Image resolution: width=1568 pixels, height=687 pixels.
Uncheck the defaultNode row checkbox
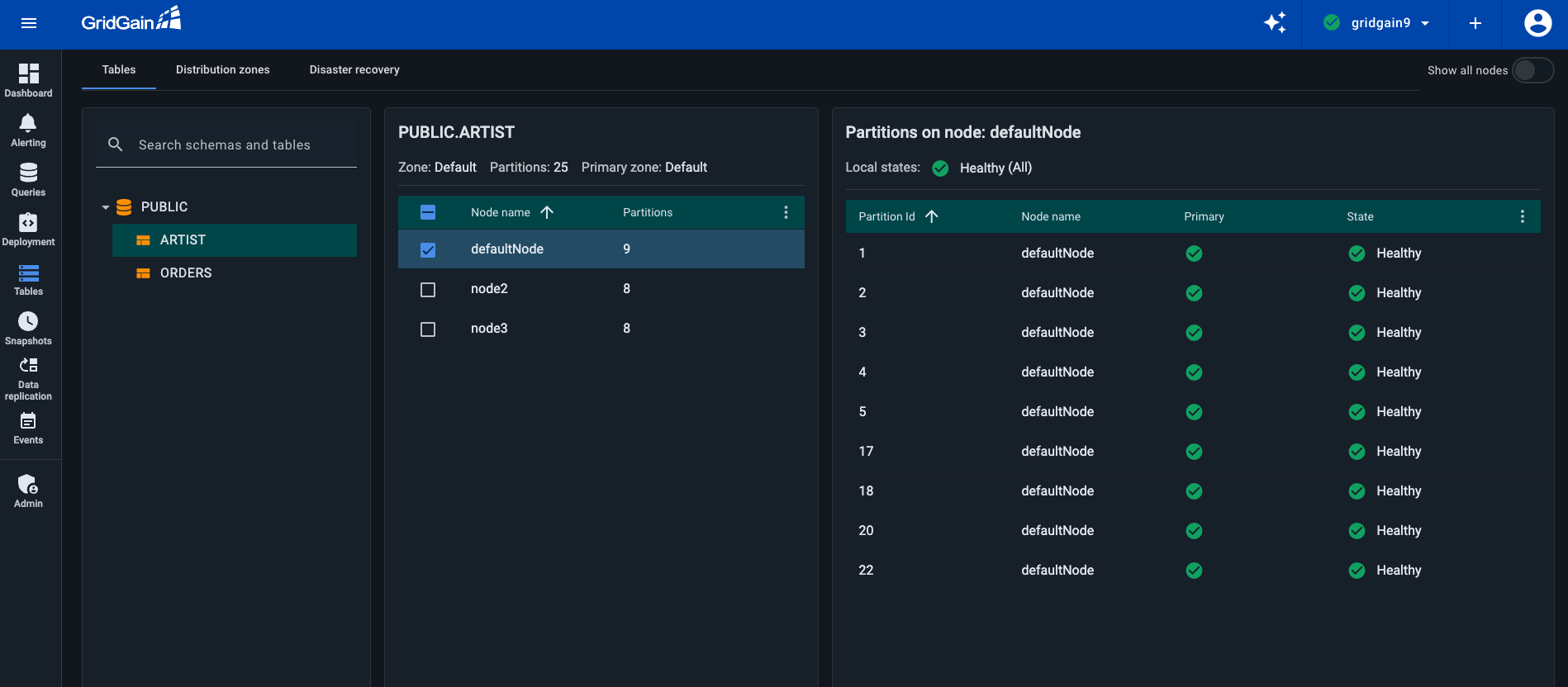[428, 250]
